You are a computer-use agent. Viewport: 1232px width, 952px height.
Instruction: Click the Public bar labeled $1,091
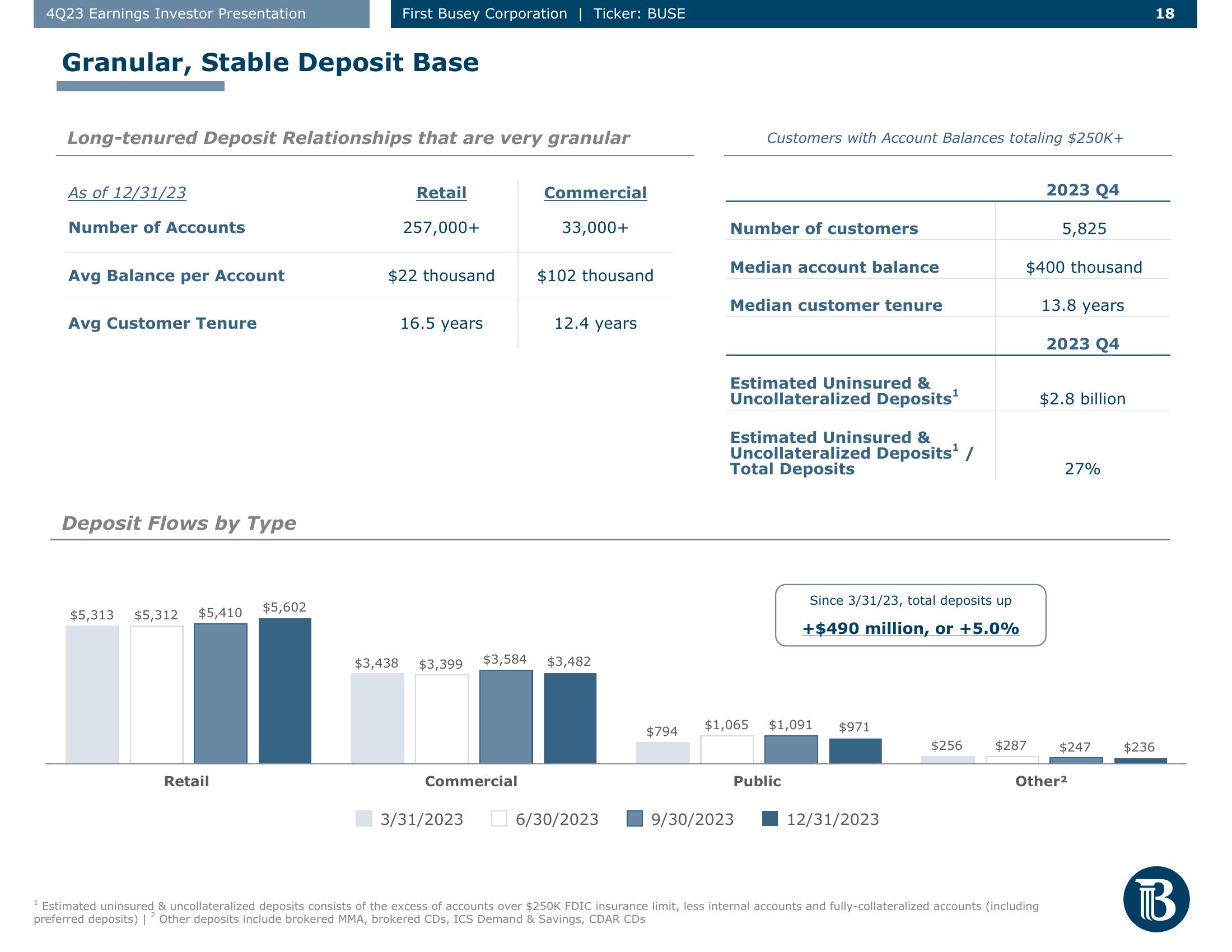(x=791, y=749)
